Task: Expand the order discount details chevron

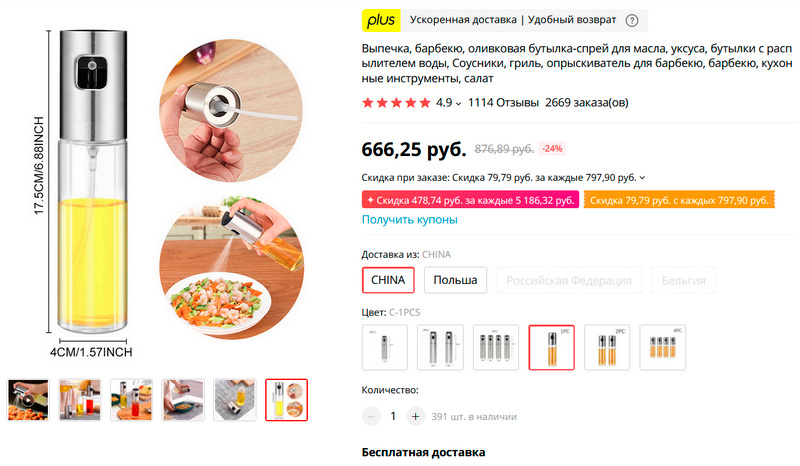Action: 643,178
